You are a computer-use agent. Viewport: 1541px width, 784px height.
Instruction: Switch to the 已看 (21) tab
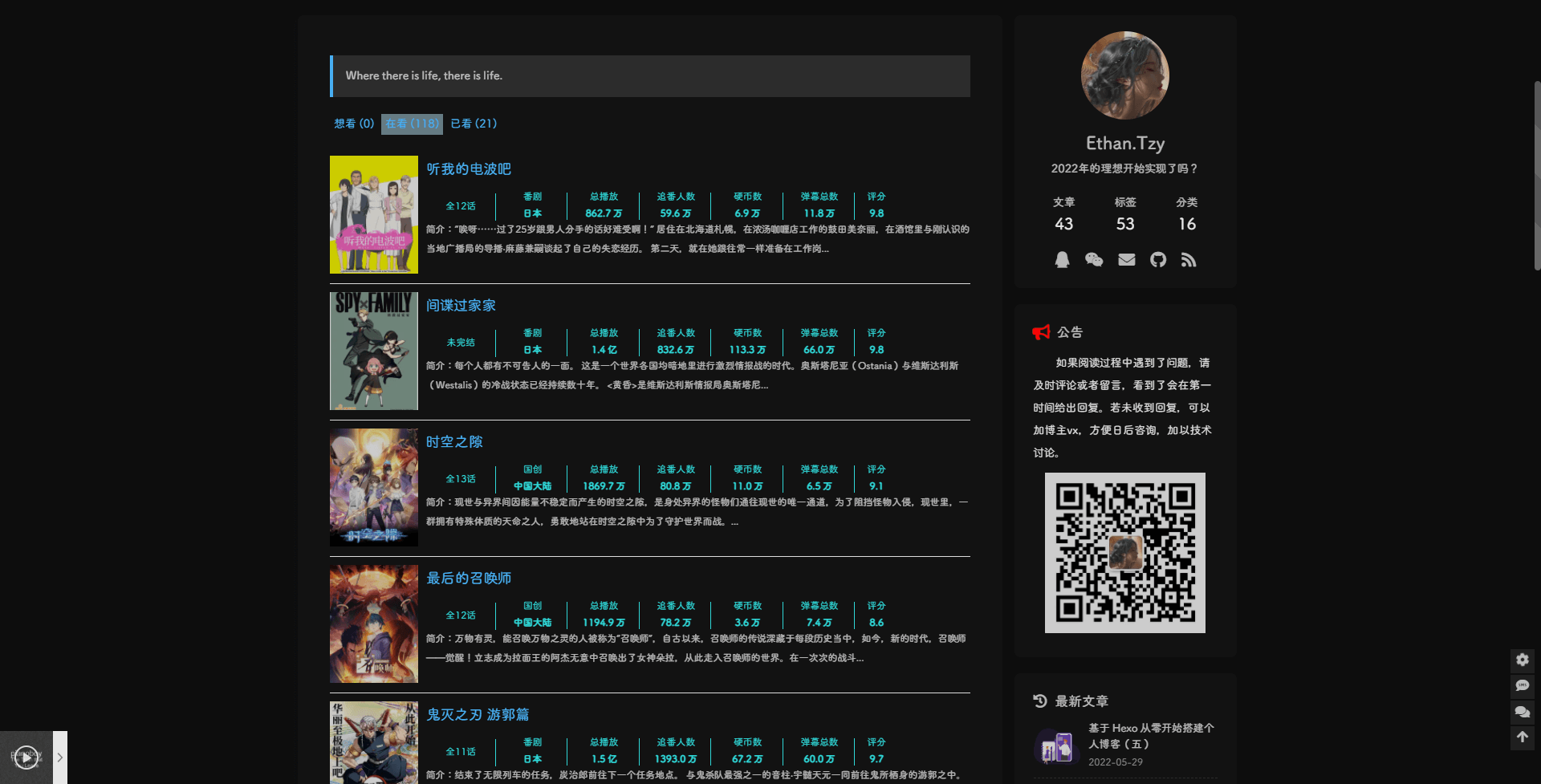coord(474,124)
